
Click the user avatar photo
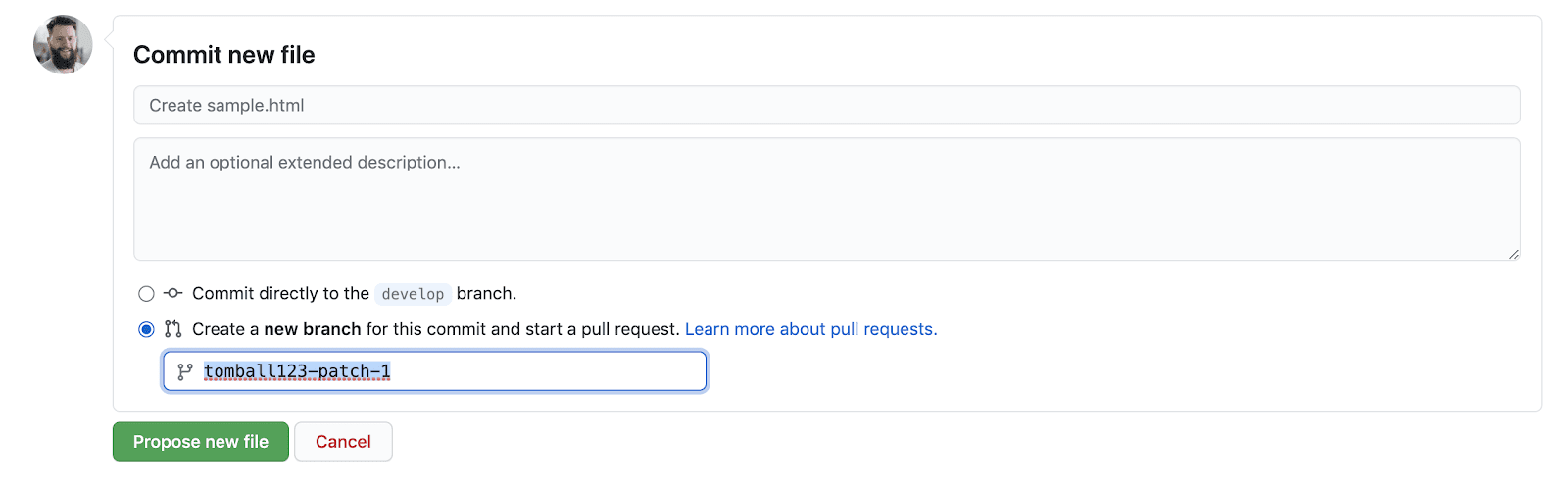(x=63, y=44)
